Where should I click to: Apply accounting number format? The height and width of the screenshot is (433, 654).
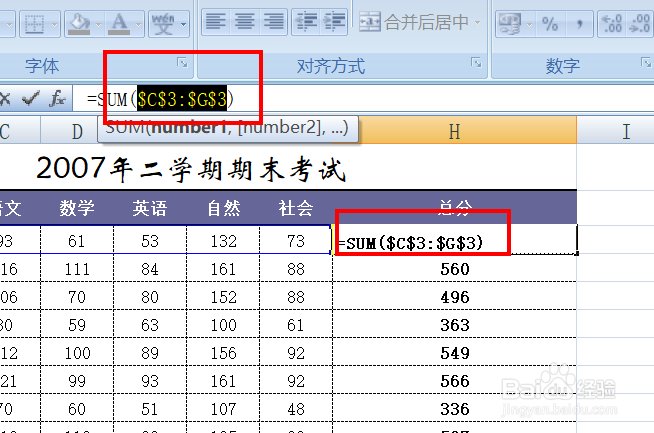point(510,24)
